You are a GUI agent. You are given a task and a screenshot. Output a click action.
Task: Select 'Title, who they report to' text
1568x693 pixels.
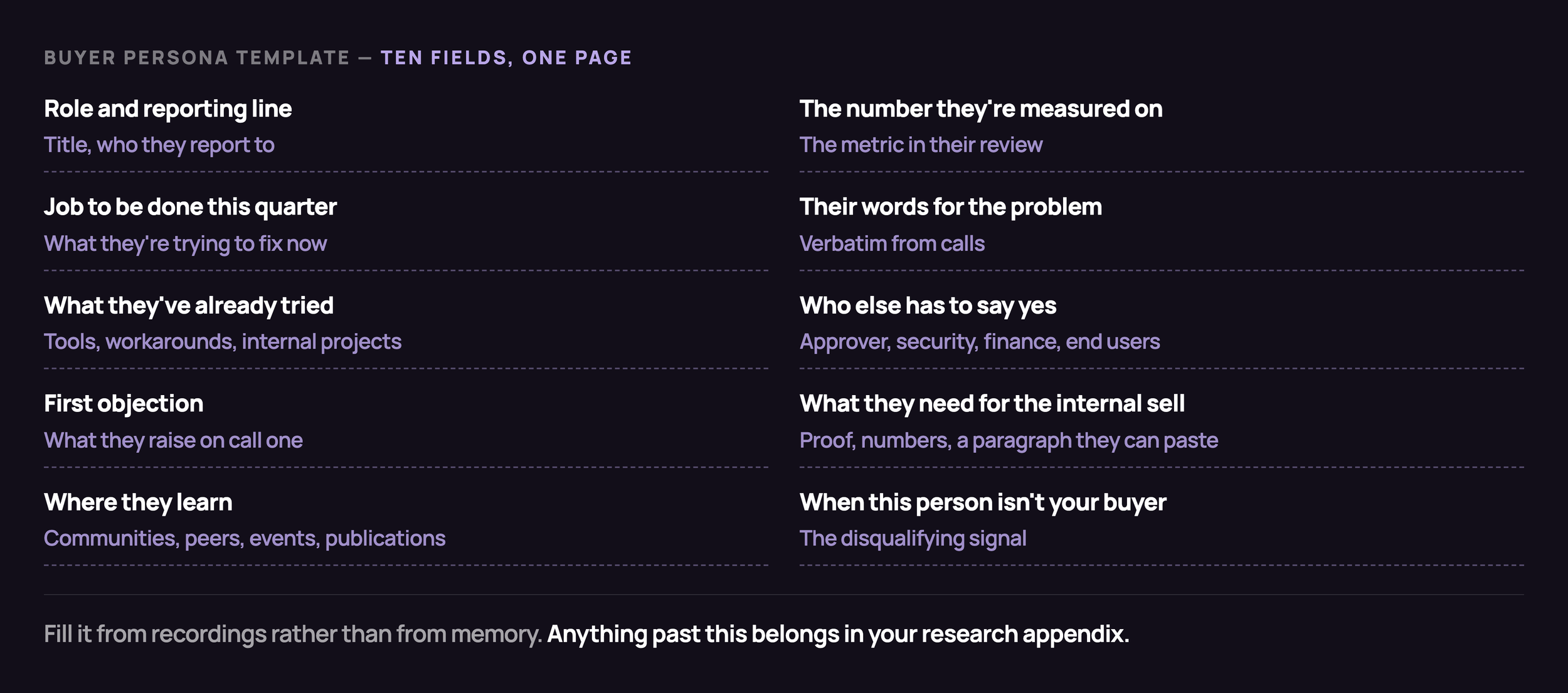[159, 145]
